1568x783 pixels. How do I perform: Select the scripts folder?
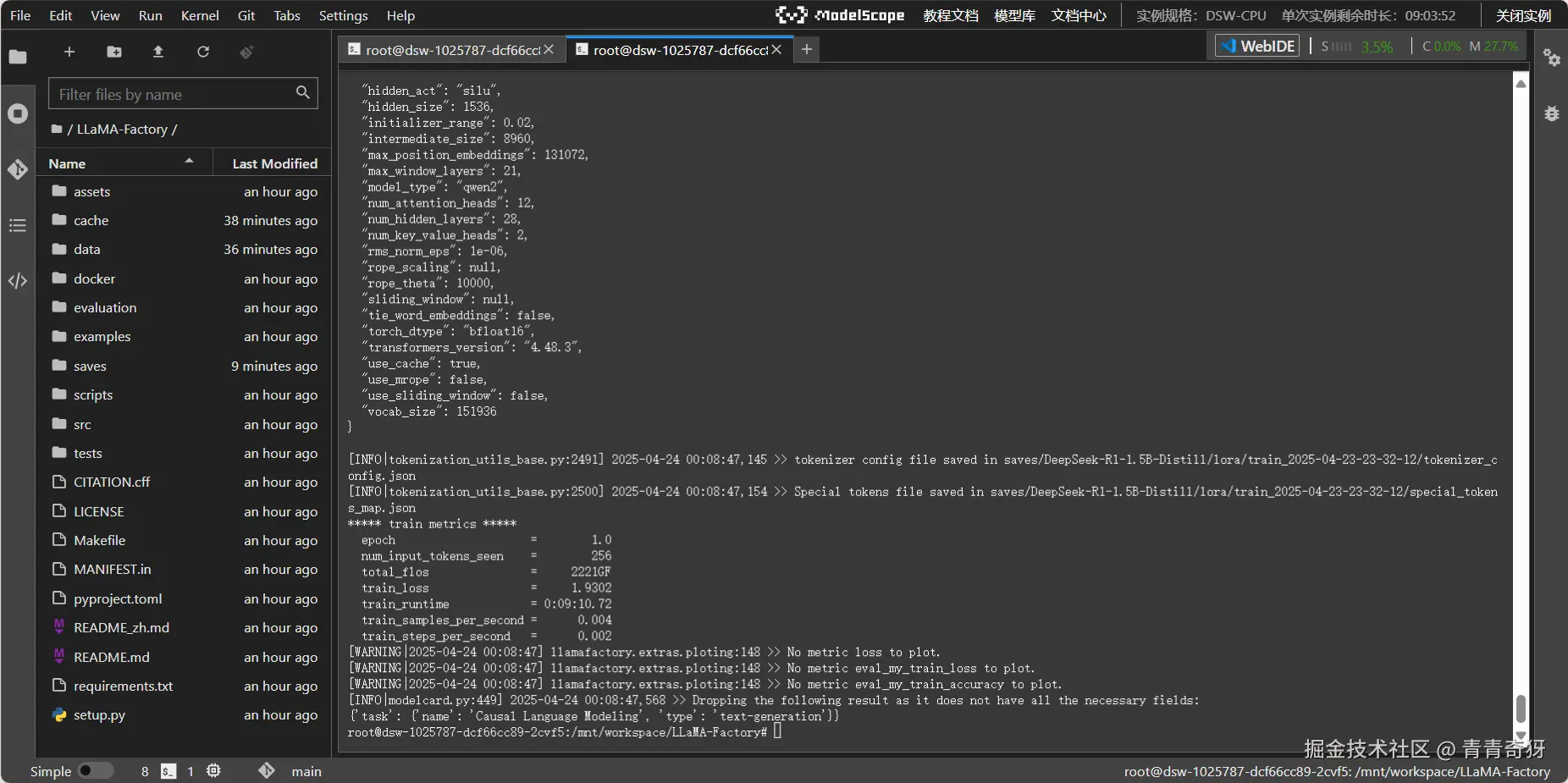(184, 395)
